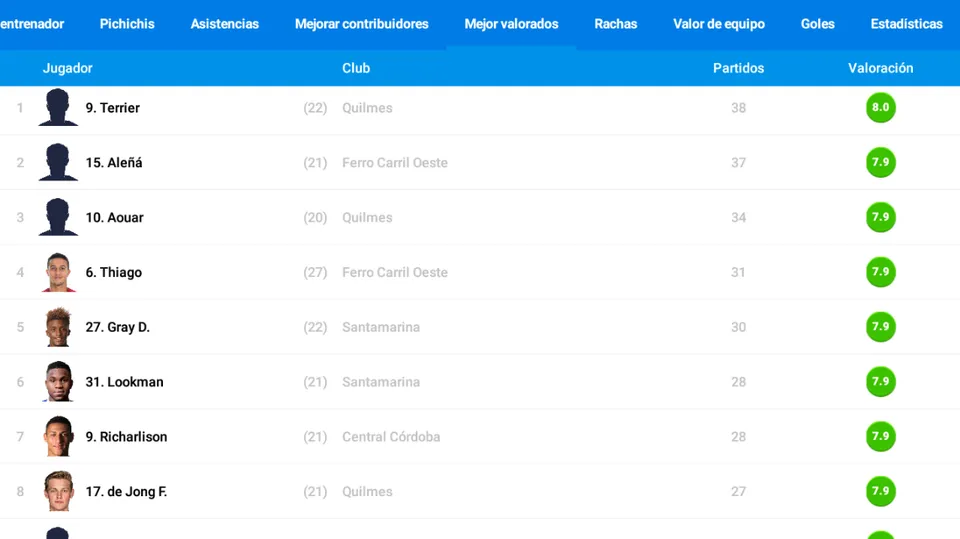
Task: Select the Mejorar contribuidores tab
Action: tap(362, 24)
